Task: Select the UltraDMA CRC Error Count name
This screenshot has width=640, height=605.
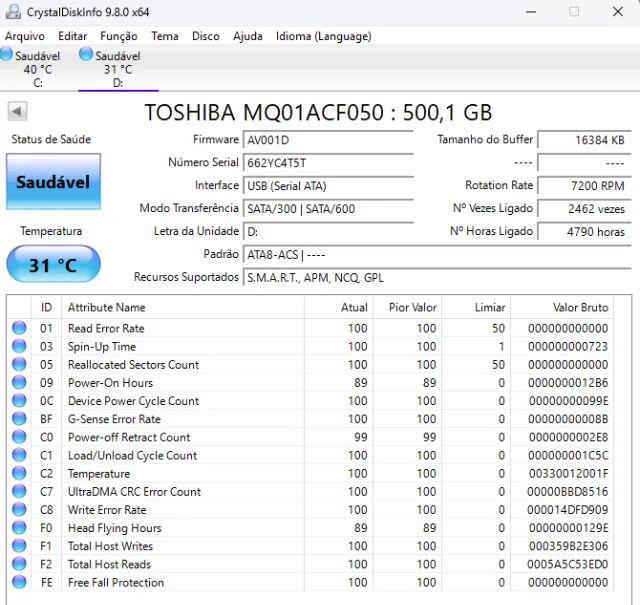Action: click(x=134, y=492)
